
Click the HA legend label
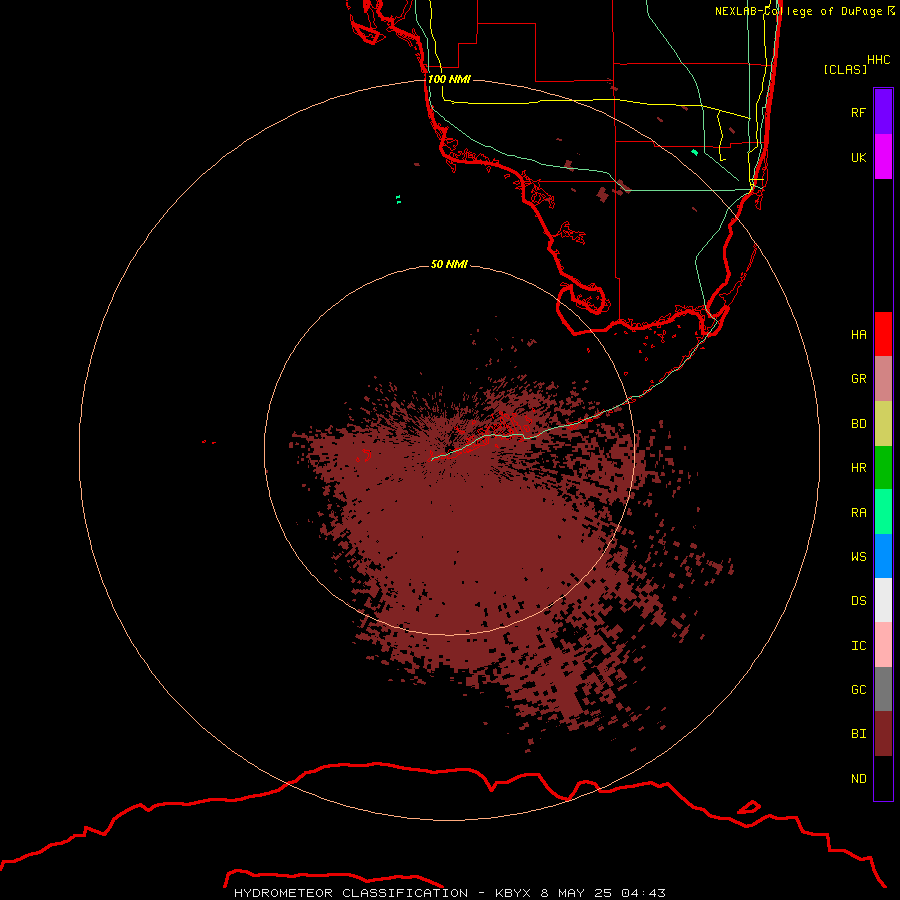pyautogui.click(x=859, y=335)
